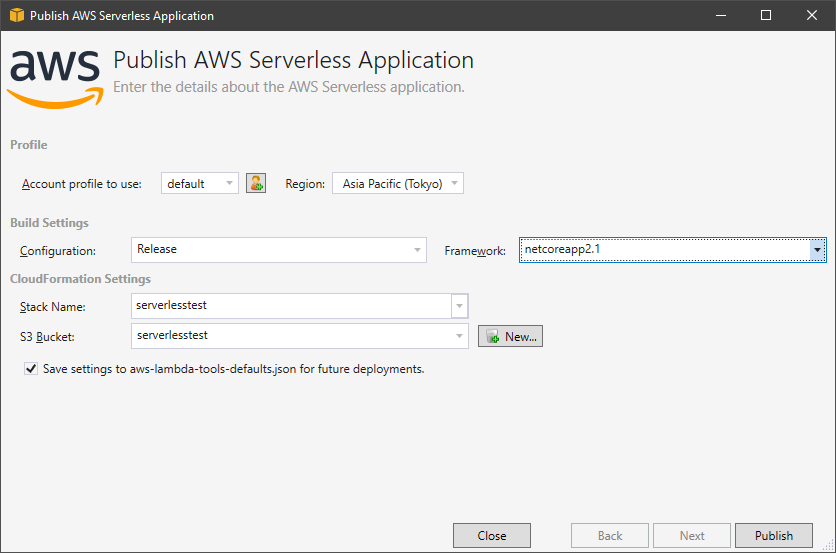Click the New... bucket button
This screenshot has height=553, width=836.
tap(510, 336)
